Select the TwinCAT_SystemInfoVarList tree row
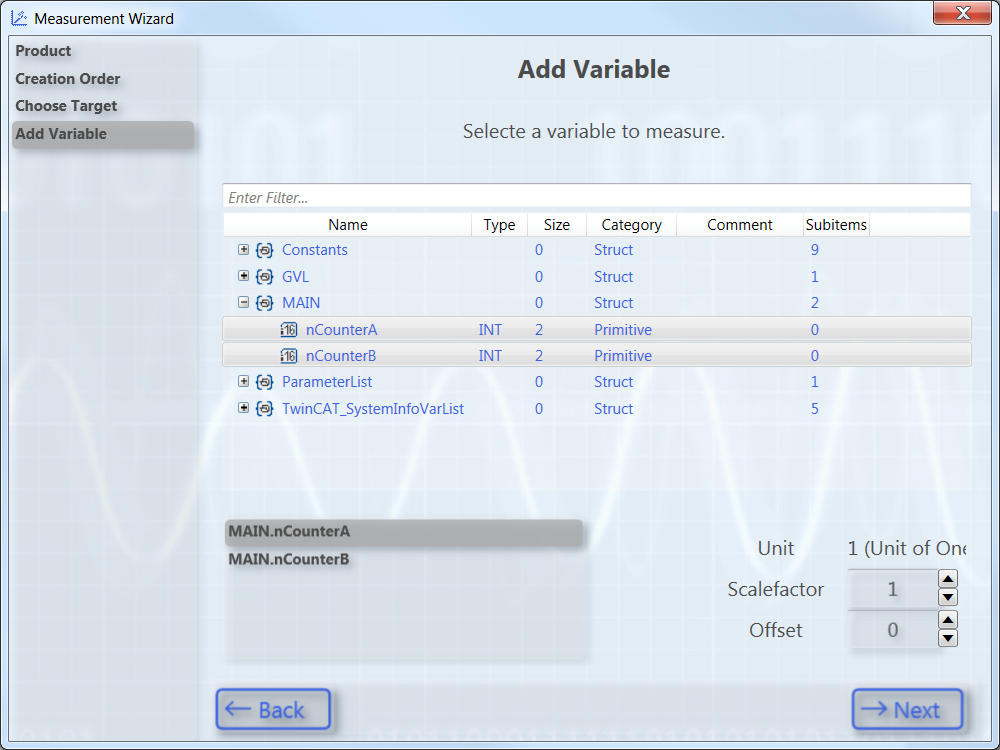 (x=597, y=409)
